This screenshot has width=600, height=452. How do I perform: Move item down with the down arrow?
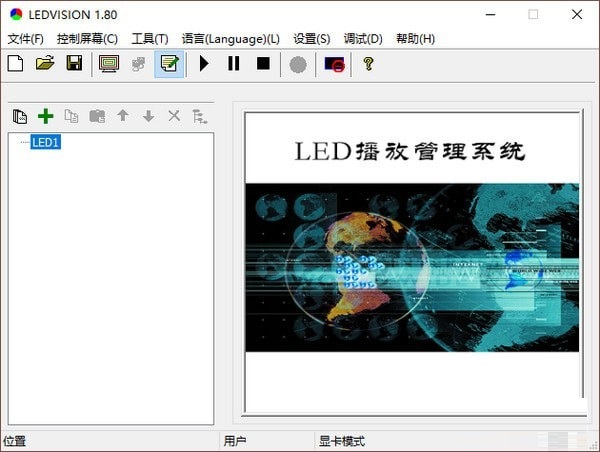pyautogui.click(x=148, y=116)
